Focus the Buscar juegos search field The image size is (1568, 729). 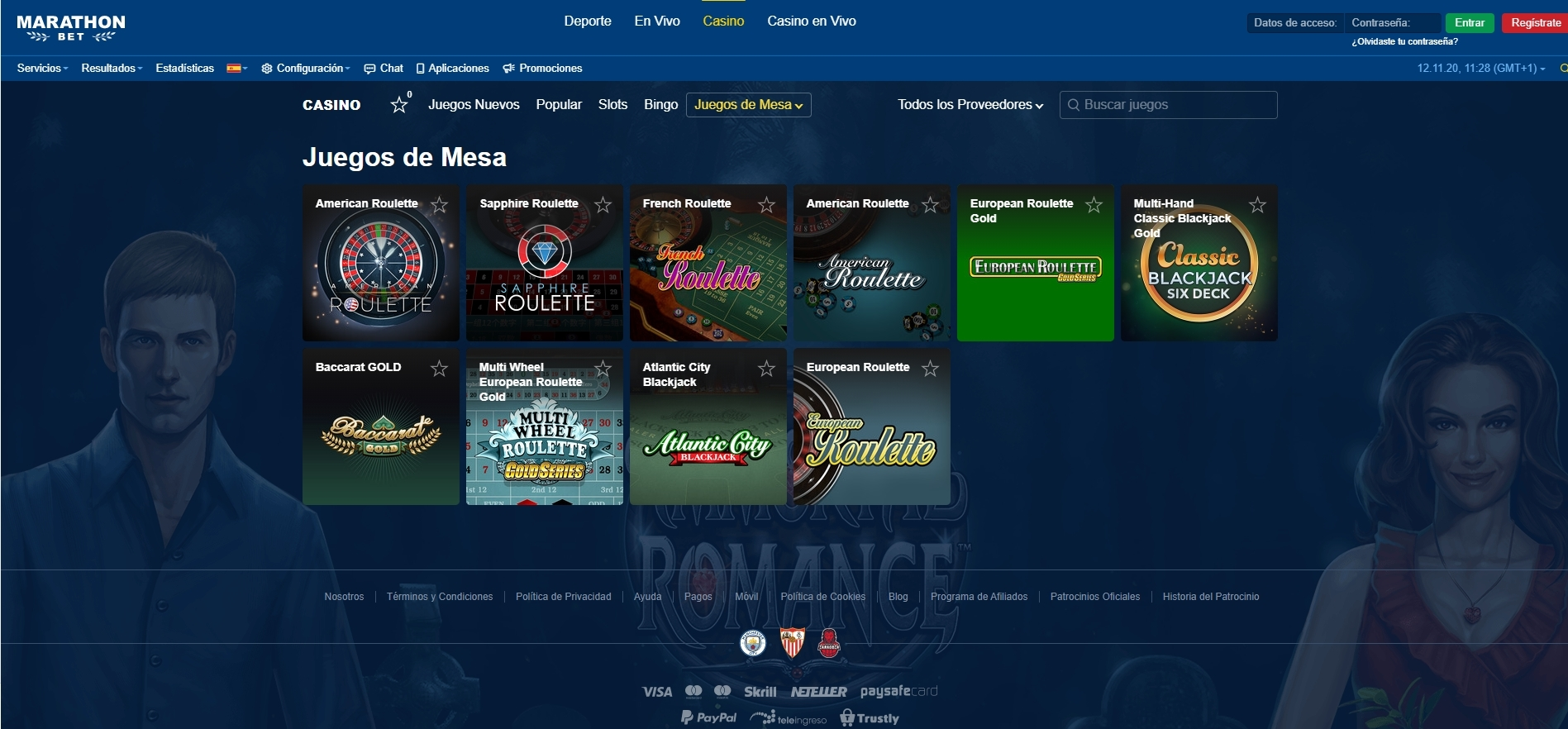pyautogui.click(x=1169, y=105)
